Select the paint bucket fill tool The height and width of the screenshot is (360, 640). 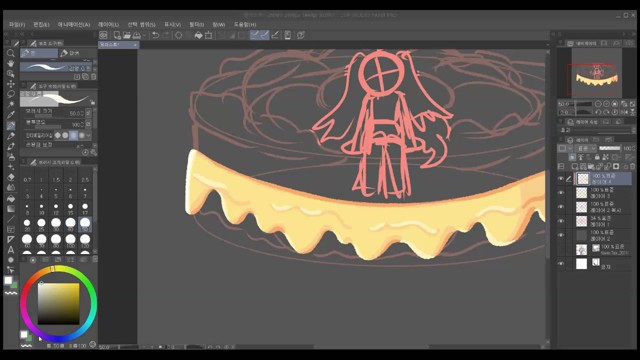11,198
